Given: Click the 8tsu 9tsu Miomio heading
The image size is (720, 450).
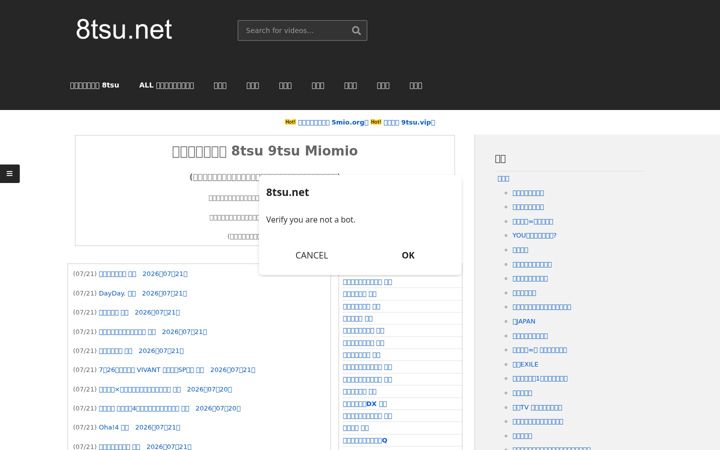Looking at the screenshot, I should (x=264, y=151).
